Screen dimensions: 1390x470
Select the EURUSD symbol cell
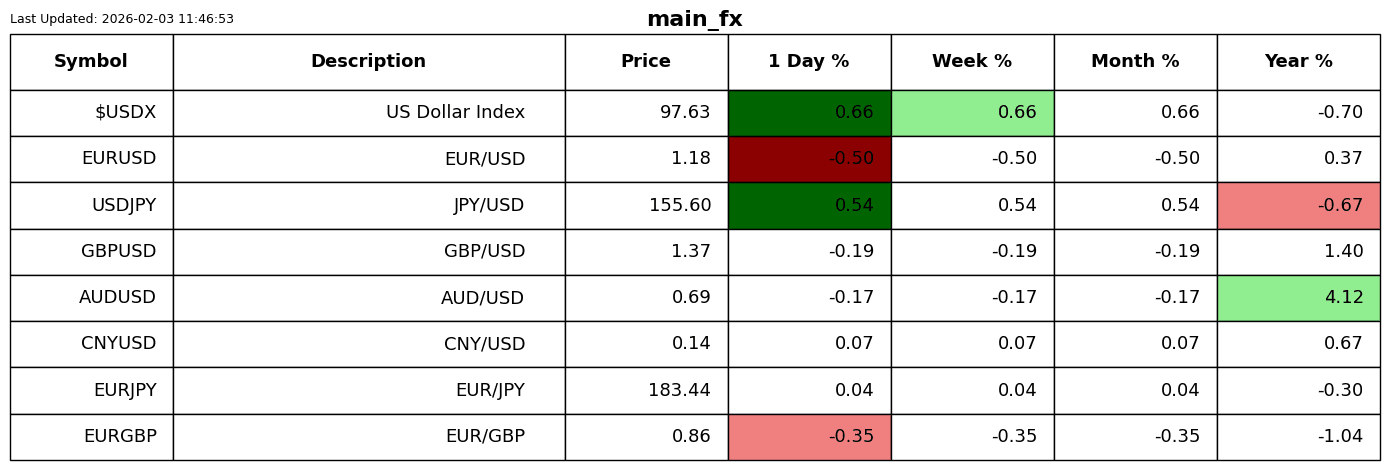pyautogui.click(x=91, y=159)
